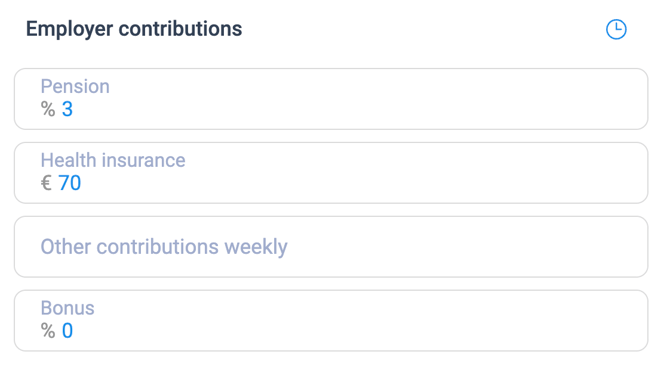Screen dimensions: 670x373
Task: Click the euro symbol in Health insurance
Action: [x=46, y=183]
